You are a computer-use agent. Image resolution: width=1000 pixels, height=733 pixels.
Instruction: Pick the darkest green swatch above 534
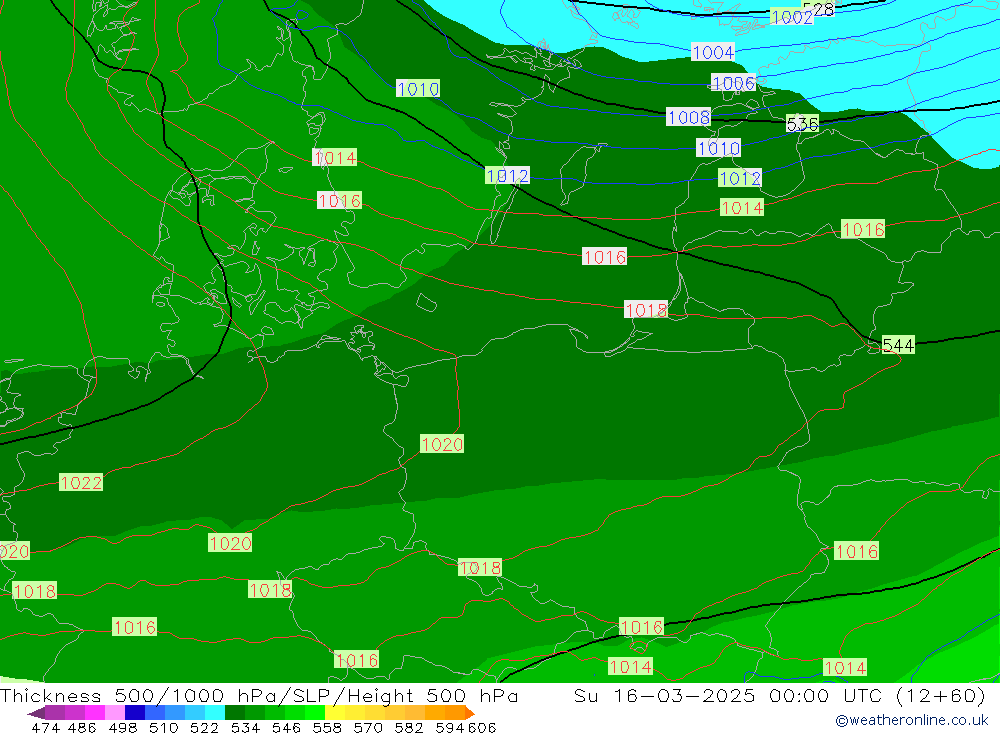tap(235, 713)
